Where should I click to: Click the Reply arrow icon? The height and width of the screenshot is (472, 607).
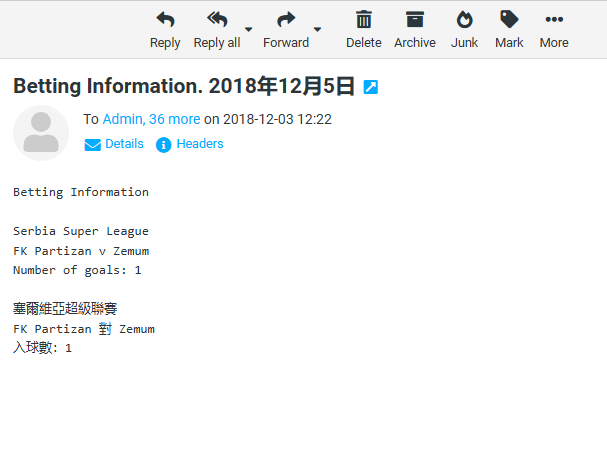[x=165, y=20]
